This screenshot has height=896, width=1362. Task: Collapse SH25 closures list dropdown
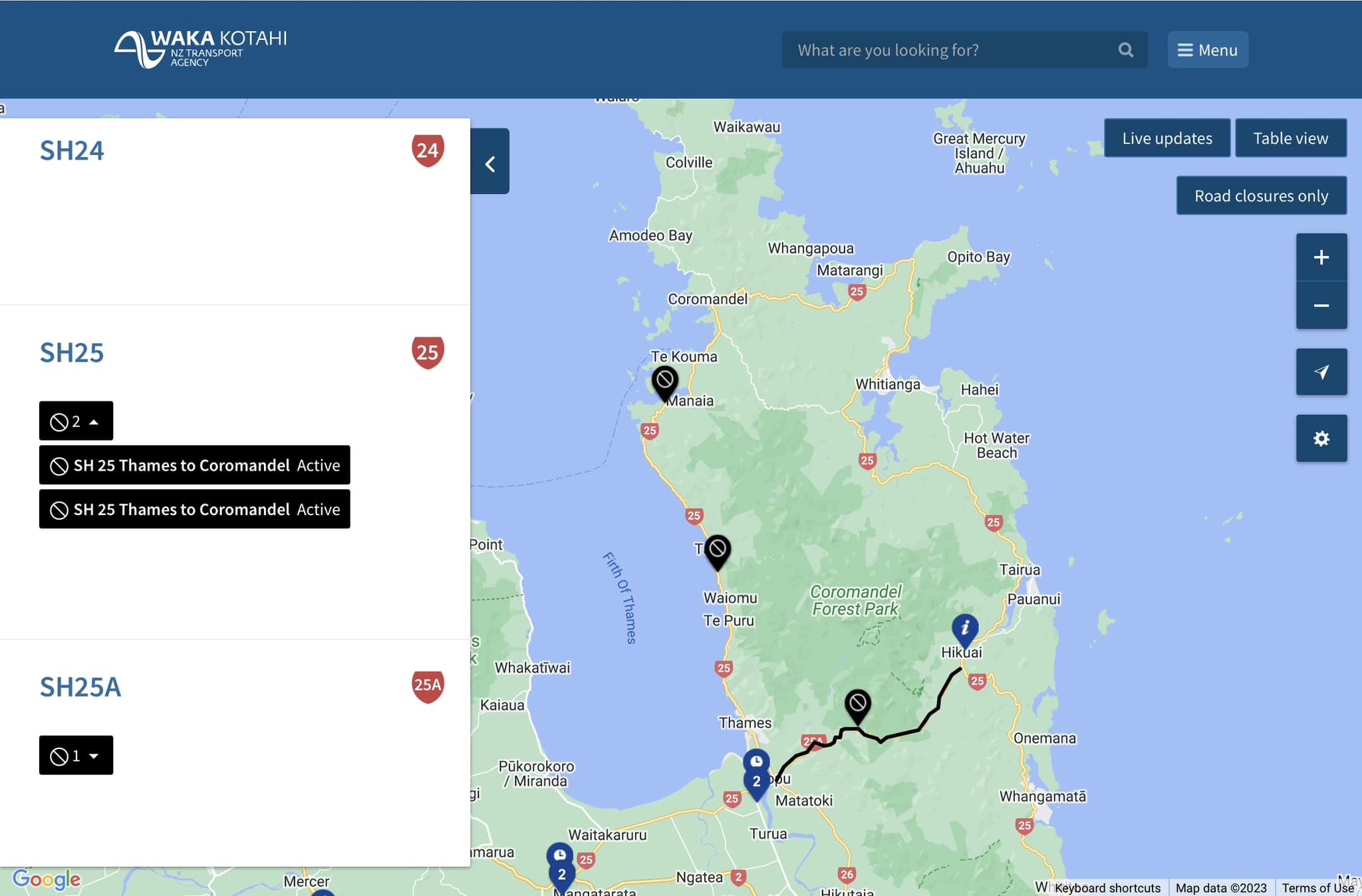pos(76,421)
